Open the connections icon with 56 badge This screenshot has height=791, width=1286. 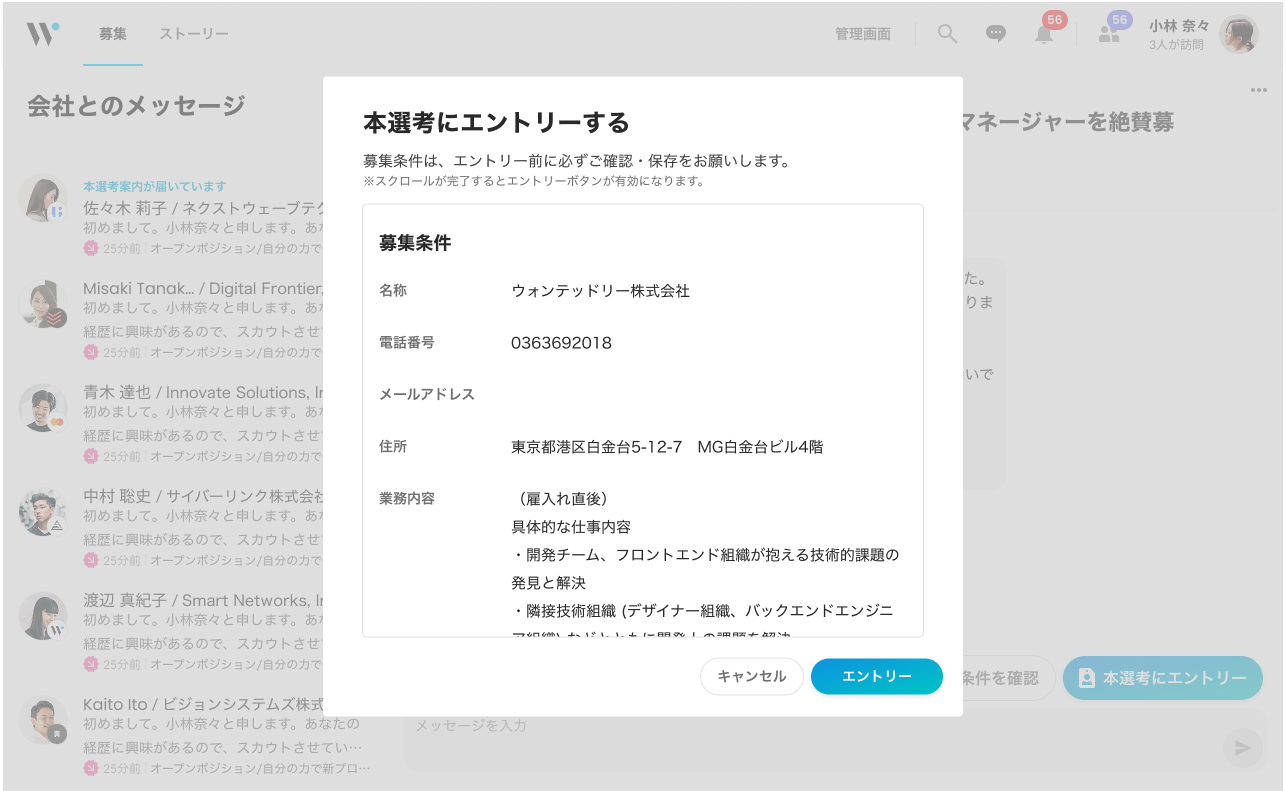pos(1108,36)
